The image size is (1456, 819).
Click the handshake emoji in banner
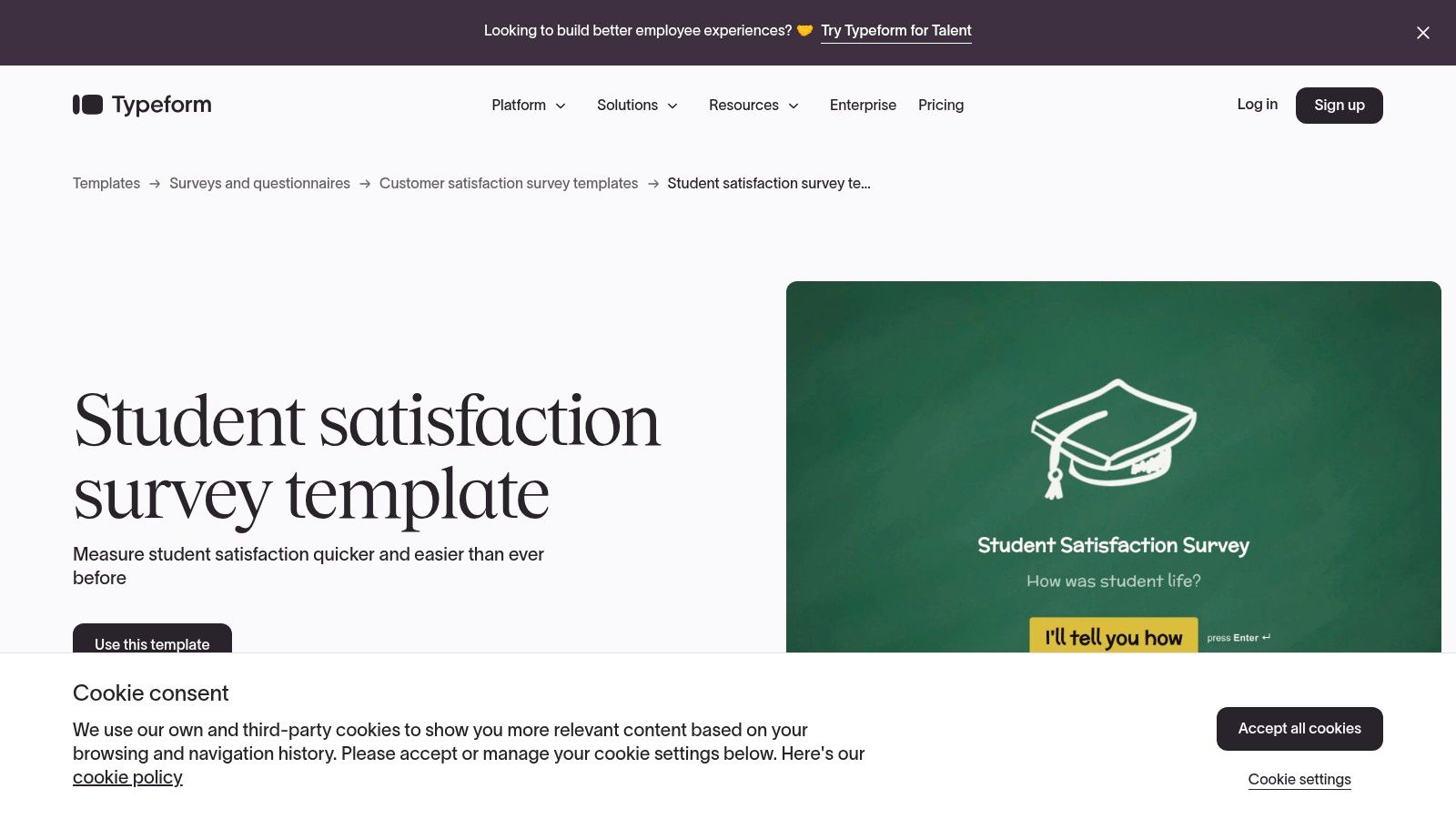click(x=804, y=30)
